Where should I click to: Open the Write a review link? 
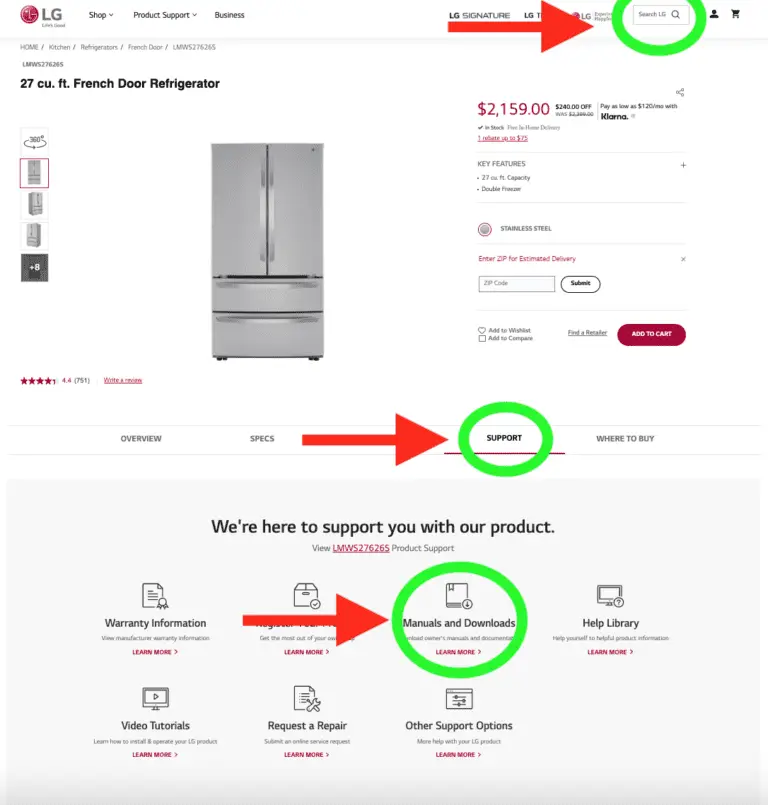(x=124, y=379)
